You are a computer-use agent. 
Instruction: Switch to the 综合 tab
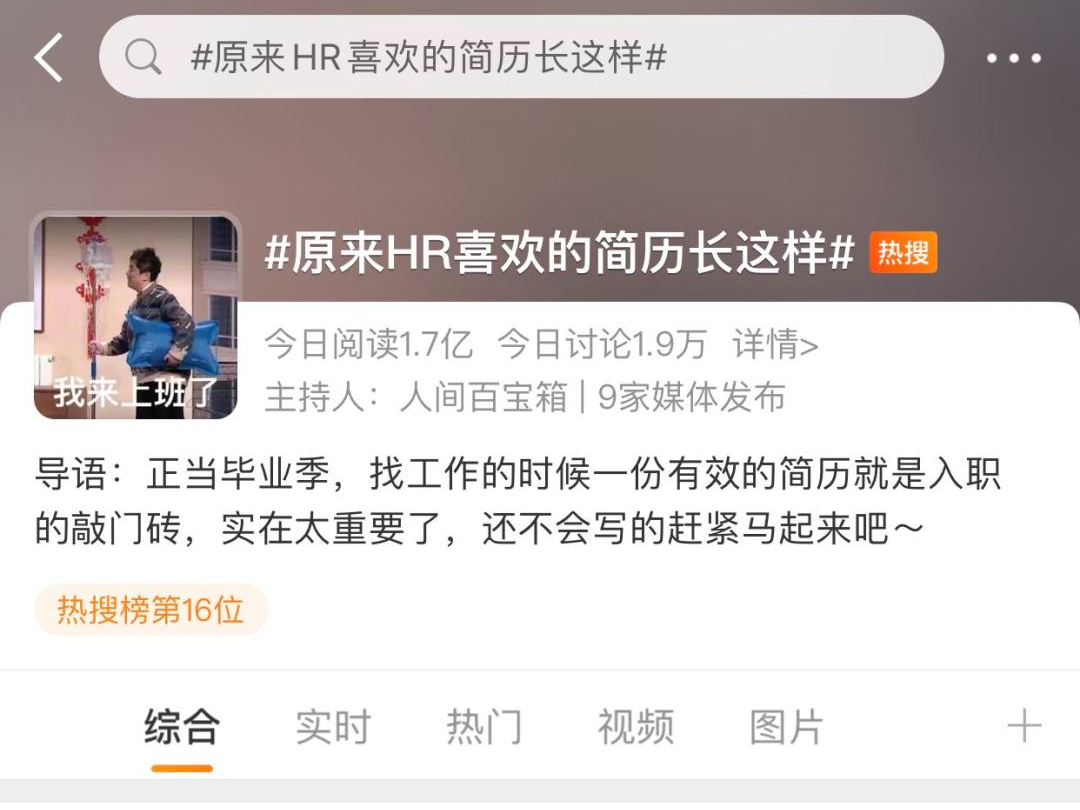point(182,727)
